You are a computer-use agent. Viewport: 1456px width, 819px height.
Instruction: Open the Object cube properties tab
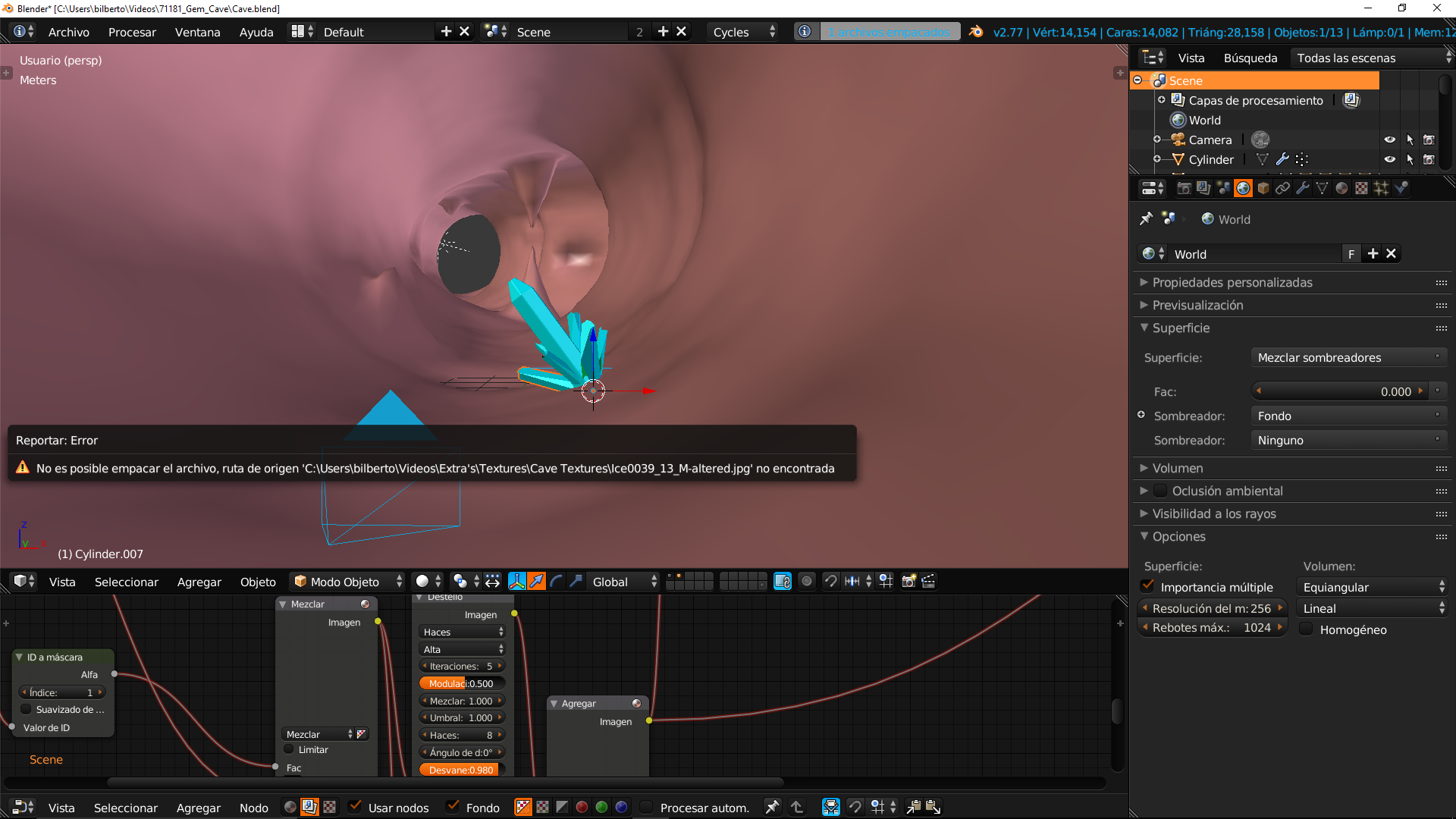point(1263,188)
